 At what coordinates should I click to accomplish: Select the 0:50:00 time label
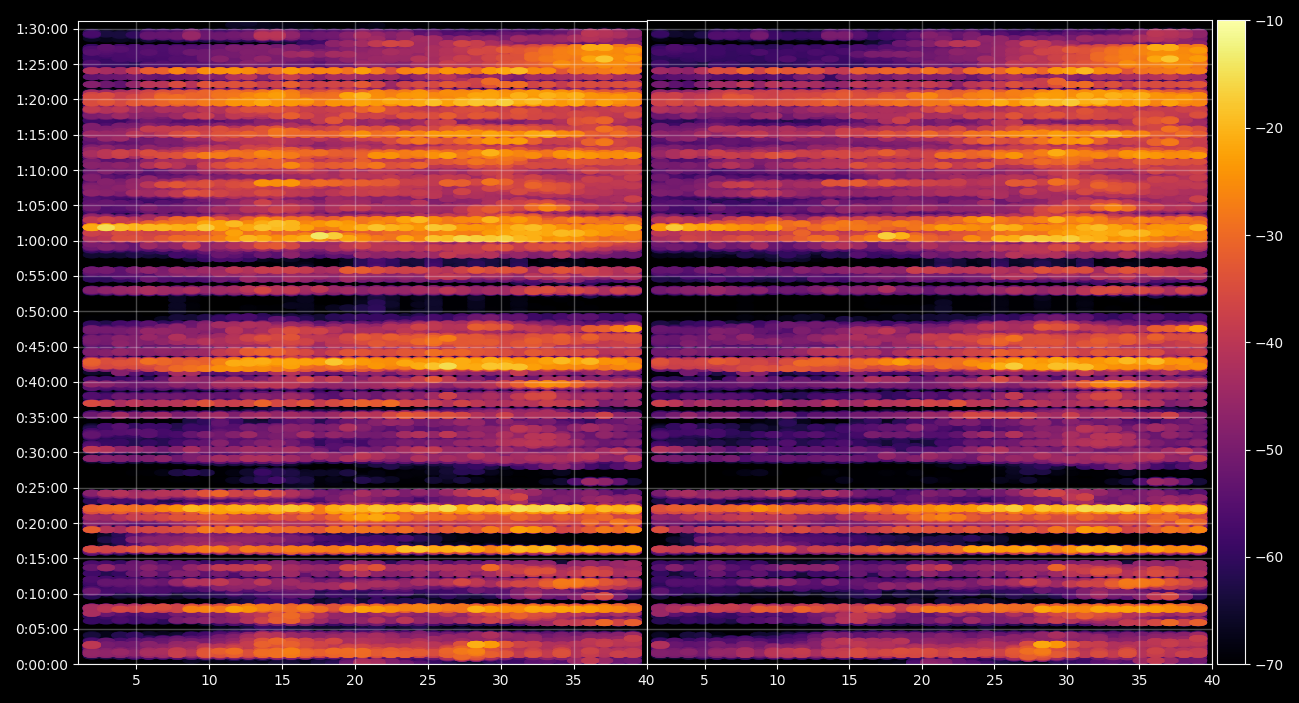[x=42, y=312]
